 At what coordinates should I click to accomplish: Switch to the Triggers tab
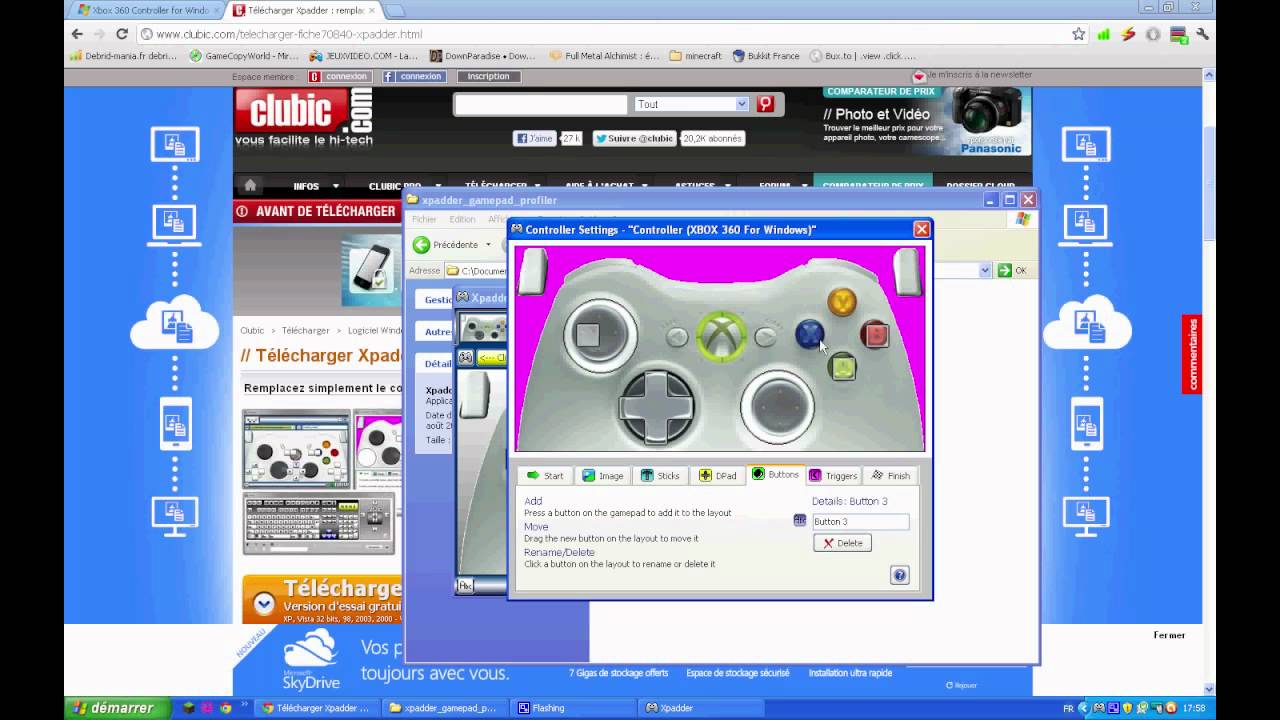[833, 476]
